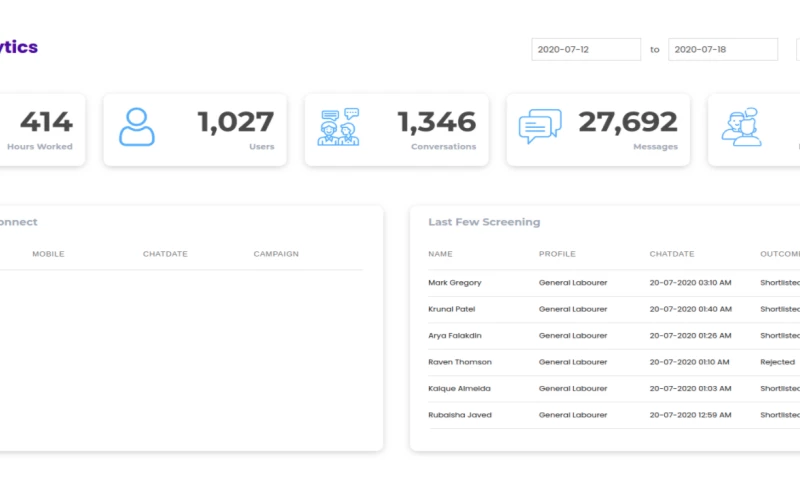The height and width of the screenshot is (480, 800).
Task: Click the 27,692 Messages count
Action: (x=628, y=122)
